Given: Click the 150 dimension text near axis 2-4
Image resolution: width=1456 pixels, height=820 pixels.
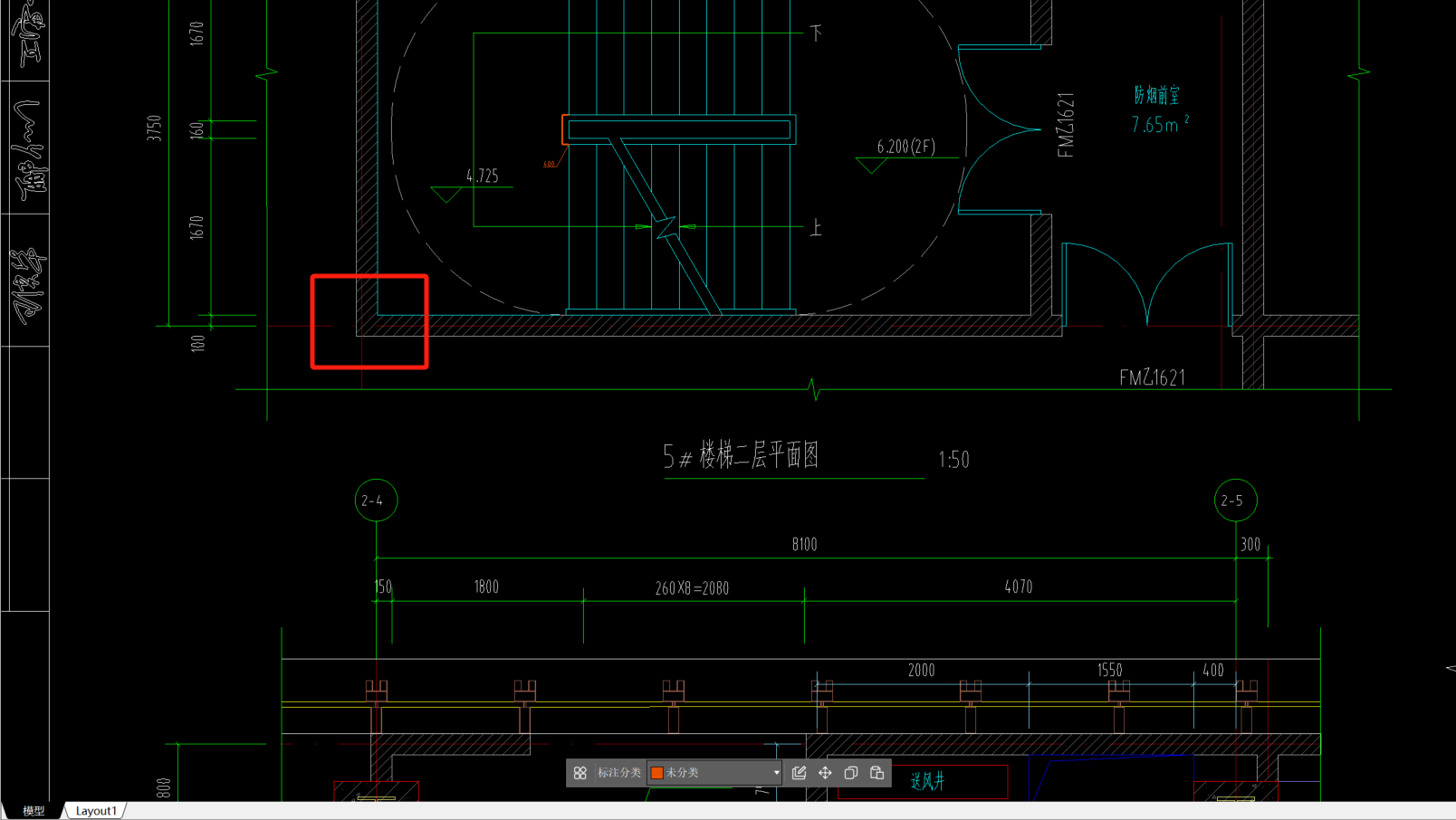Looking at the screenshot, I should click(x=383, y=586).
